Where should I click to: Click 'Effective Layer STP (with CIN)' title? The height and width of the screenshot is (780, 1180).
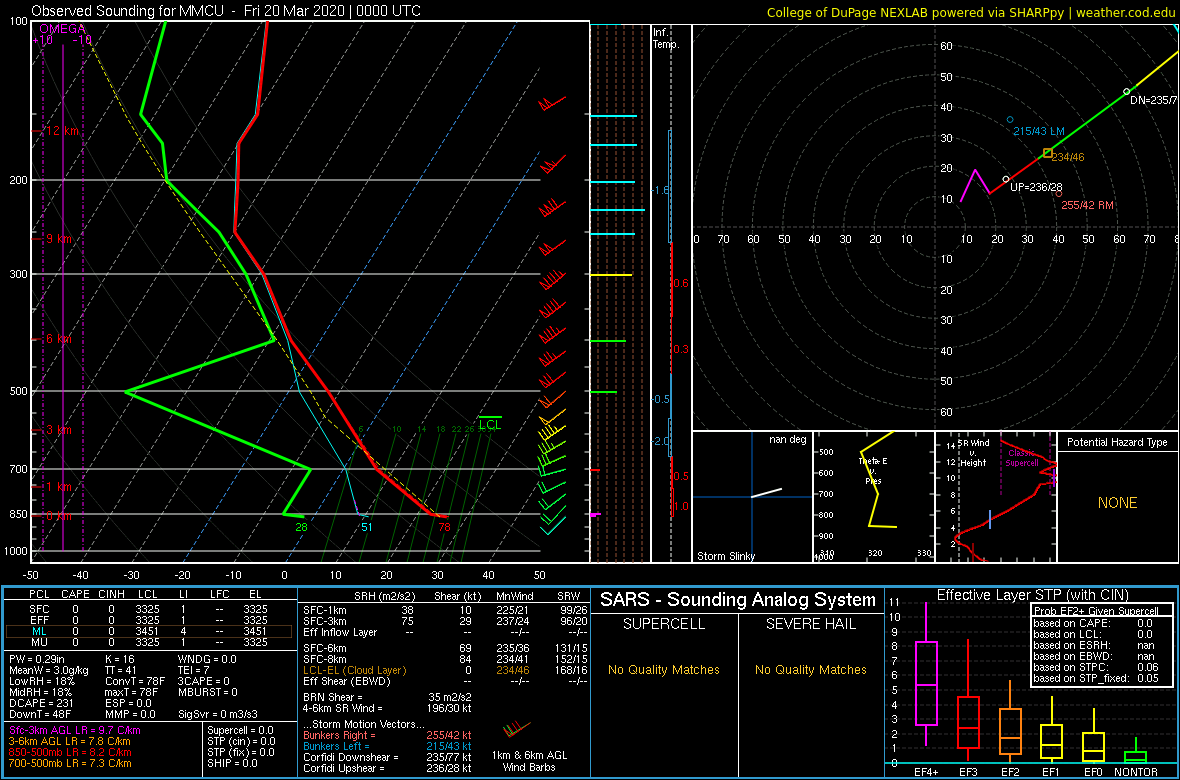point(1030,595)
